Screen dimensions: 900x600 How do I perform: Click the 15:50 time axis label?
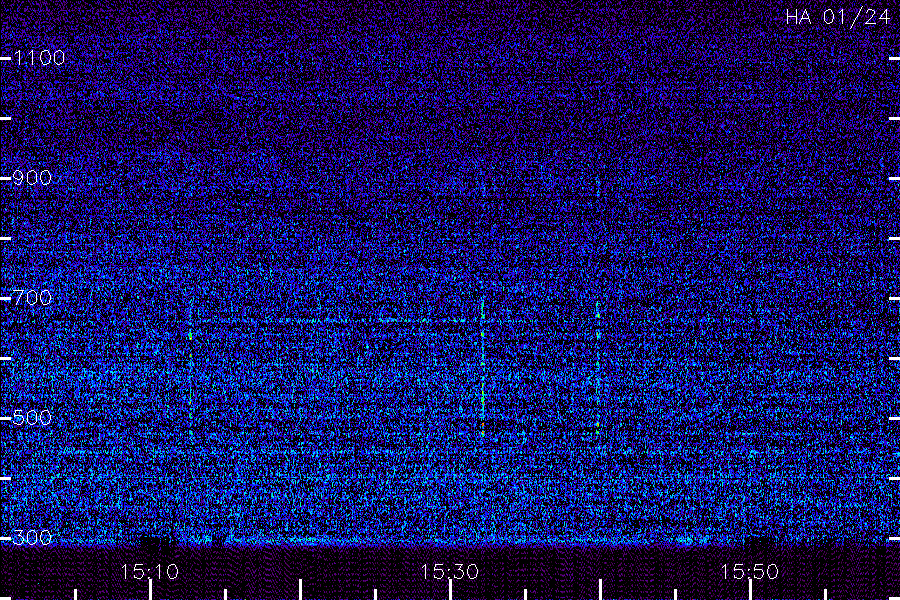coord(750,572)
